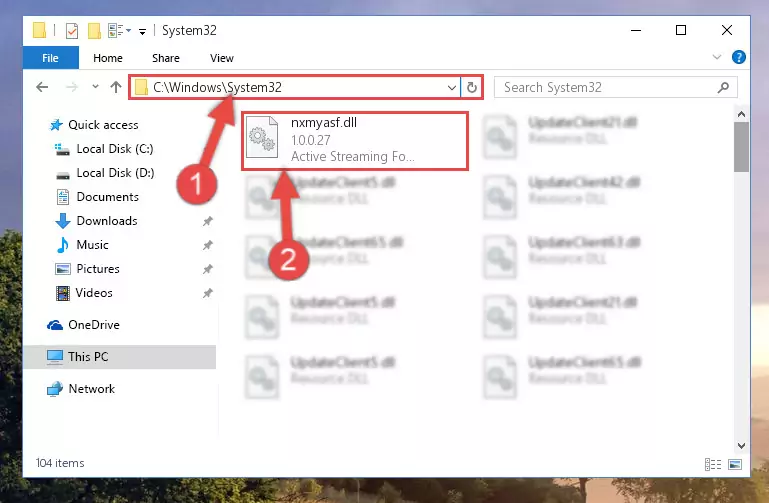The height and width of the screenshot is (503, 769).
Task: Go forward with the right arrow
Action: tap(72, 87)
